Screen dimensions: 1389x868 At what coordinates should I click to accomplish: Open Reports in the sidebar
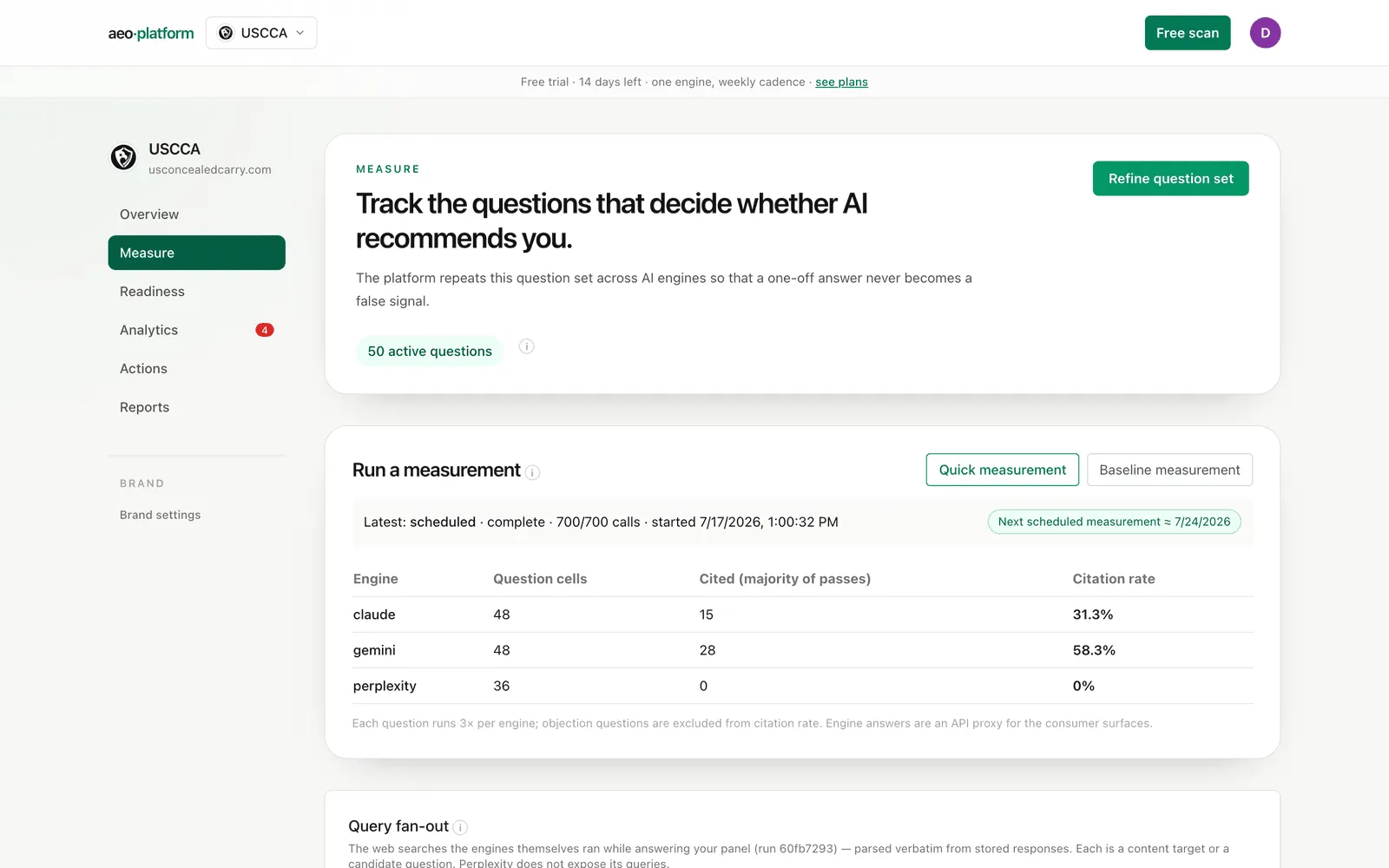pos(196,407)
